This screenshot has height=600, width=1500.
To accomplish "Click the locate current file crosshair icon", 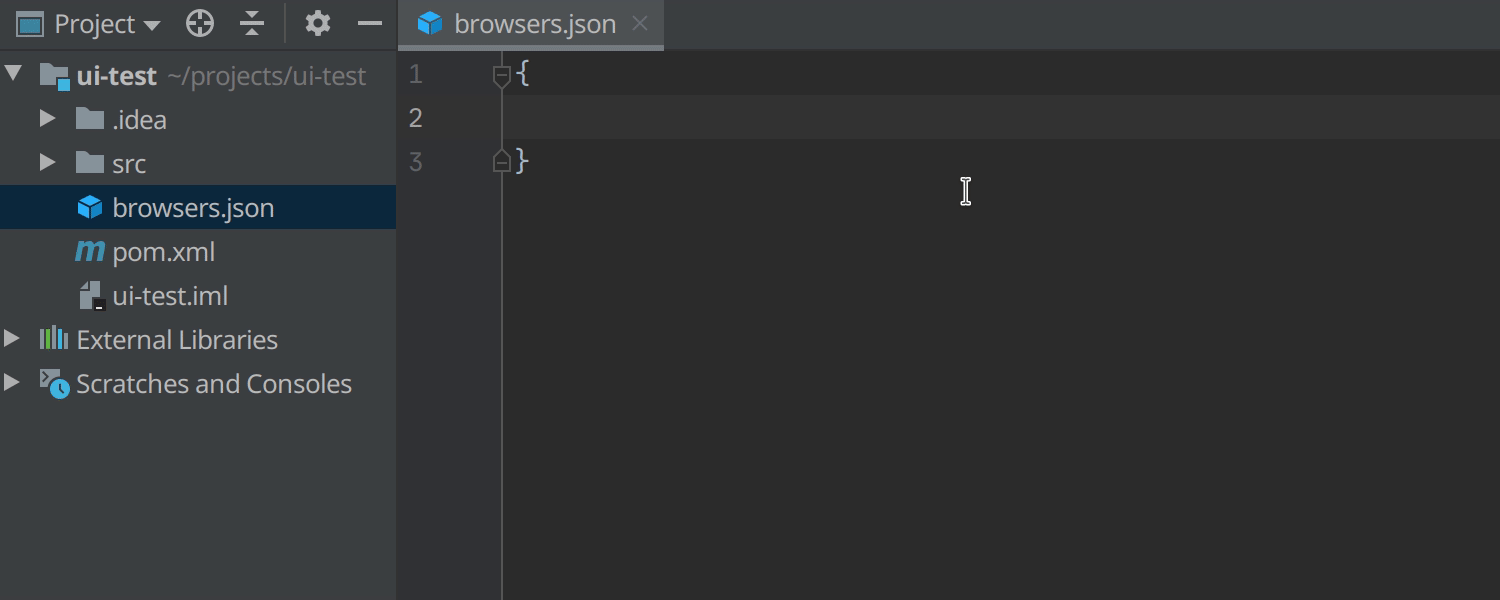I will 200,23.
